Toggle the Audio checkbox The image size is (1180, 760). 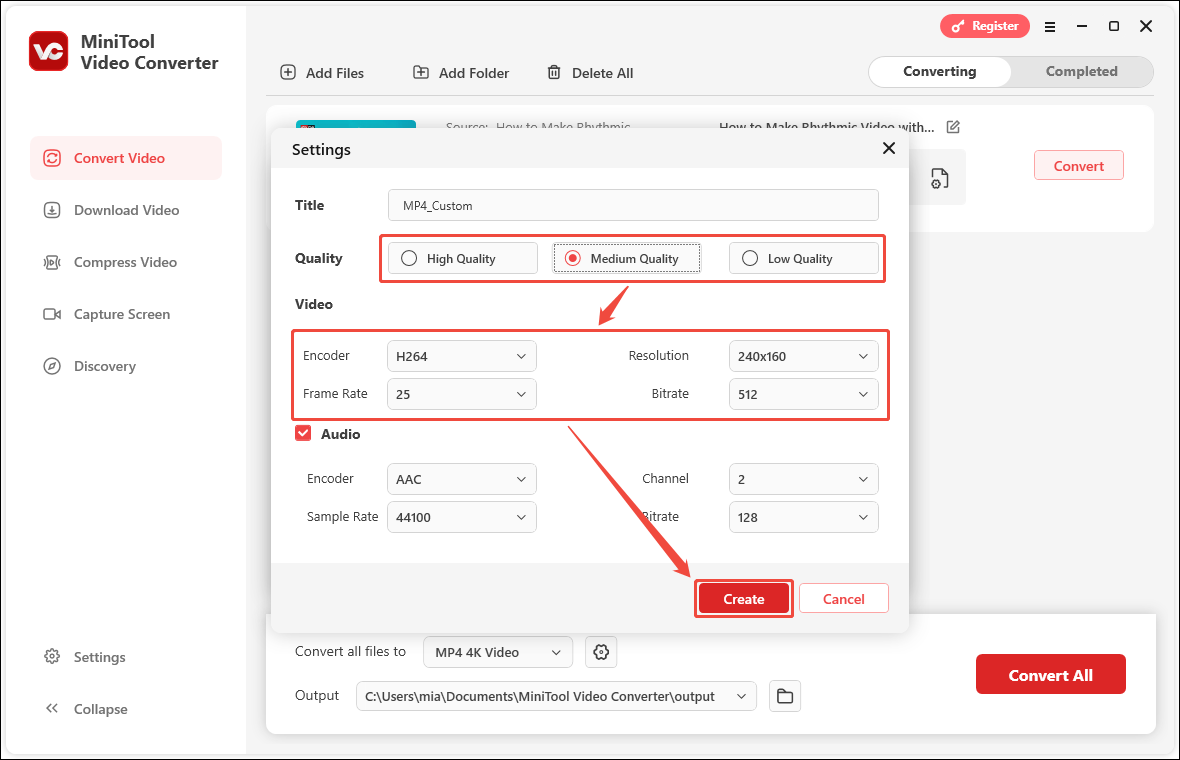click(303, 433)
